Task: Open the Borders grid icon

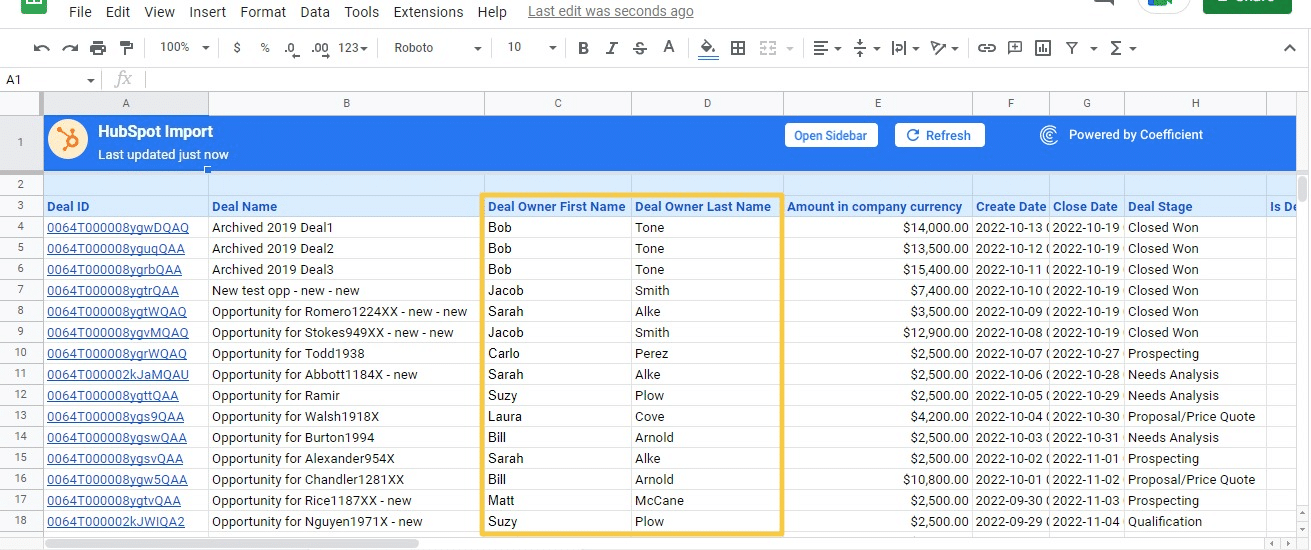Action: click(x=738, y=48)
